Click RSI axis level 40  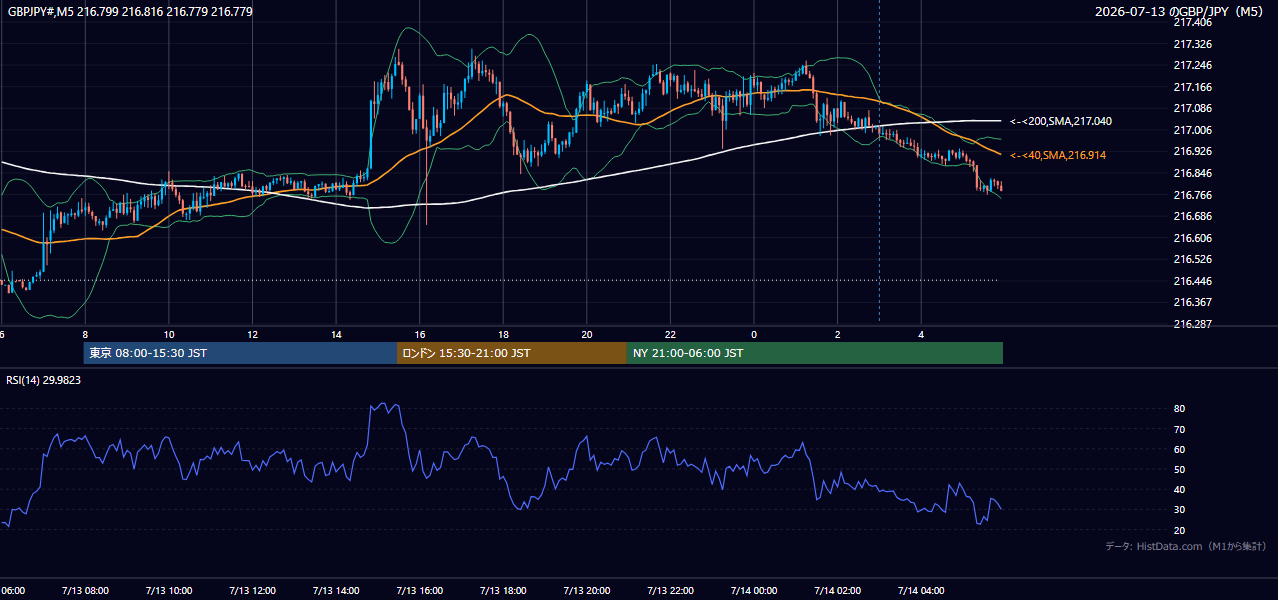[1179, 490]
